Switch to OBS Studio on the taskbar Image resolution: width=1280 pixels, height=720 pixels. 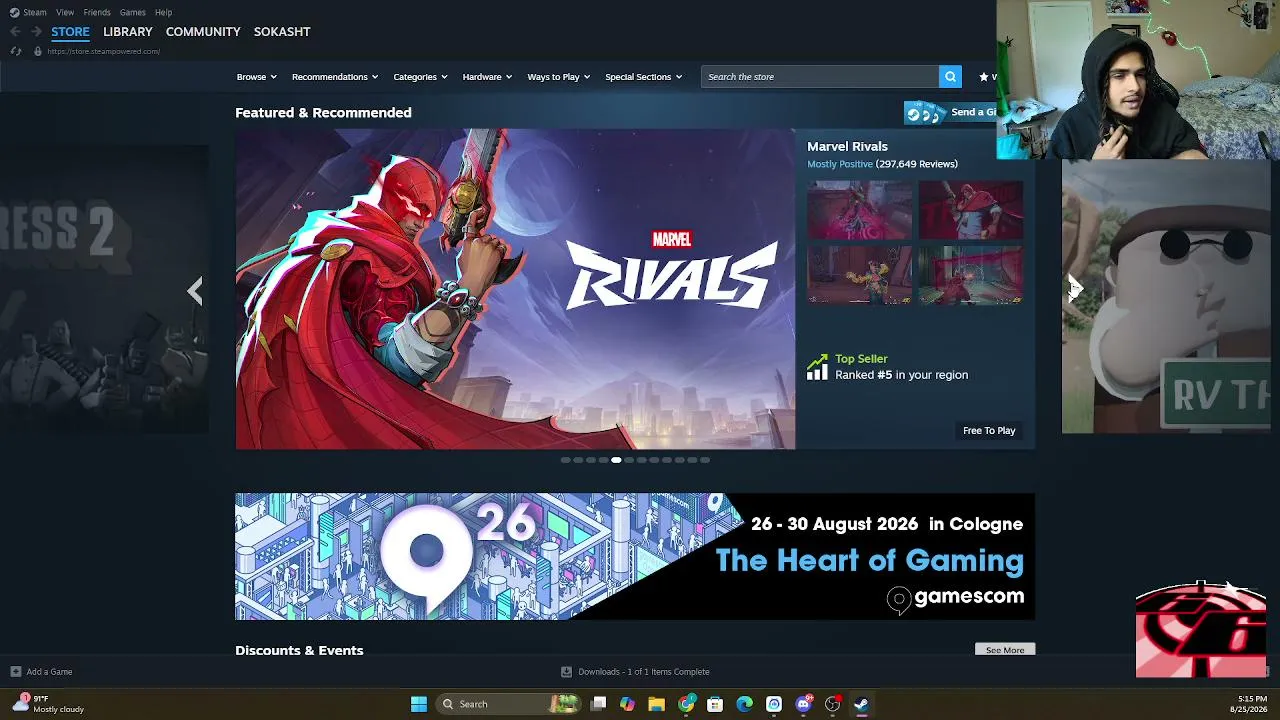[x=832, y=704]
